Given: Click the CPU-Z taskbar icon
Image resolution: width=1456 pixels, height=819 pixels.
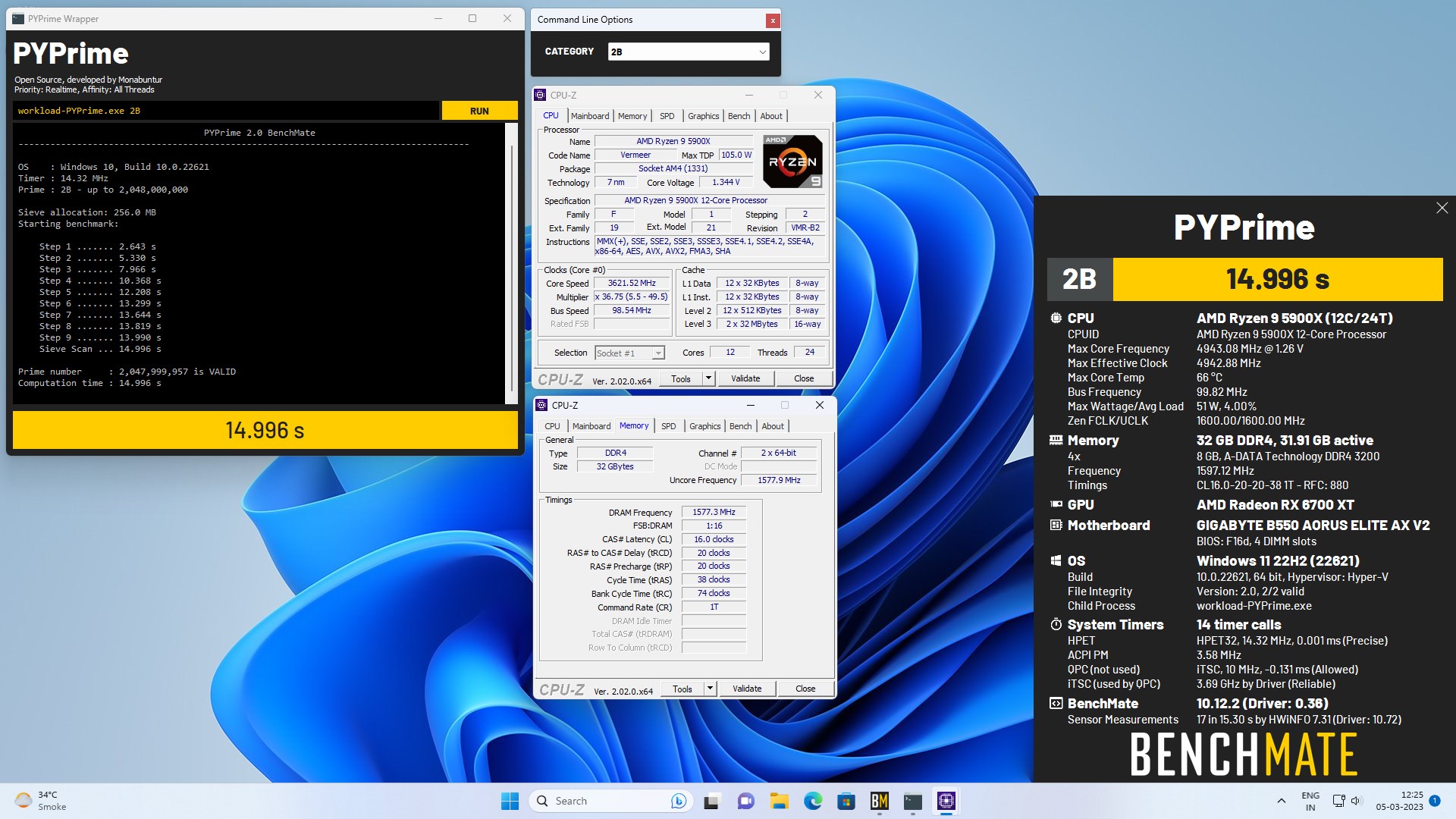Looking at the screenshot, I should [946, 801].
